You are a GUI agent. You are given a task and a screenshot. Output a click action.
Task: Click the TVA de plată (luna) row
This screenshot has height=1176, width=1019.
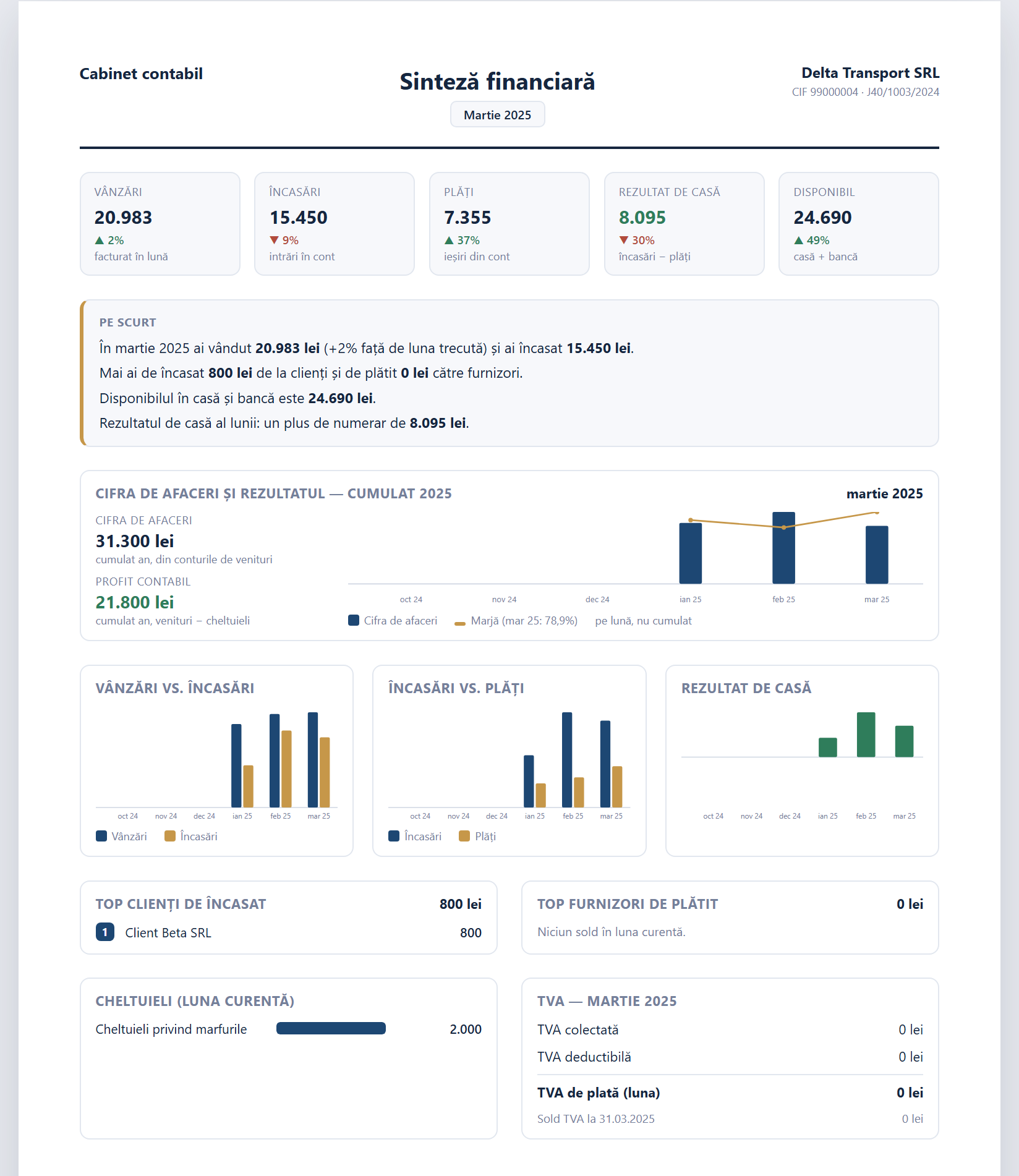(730, 1093)
